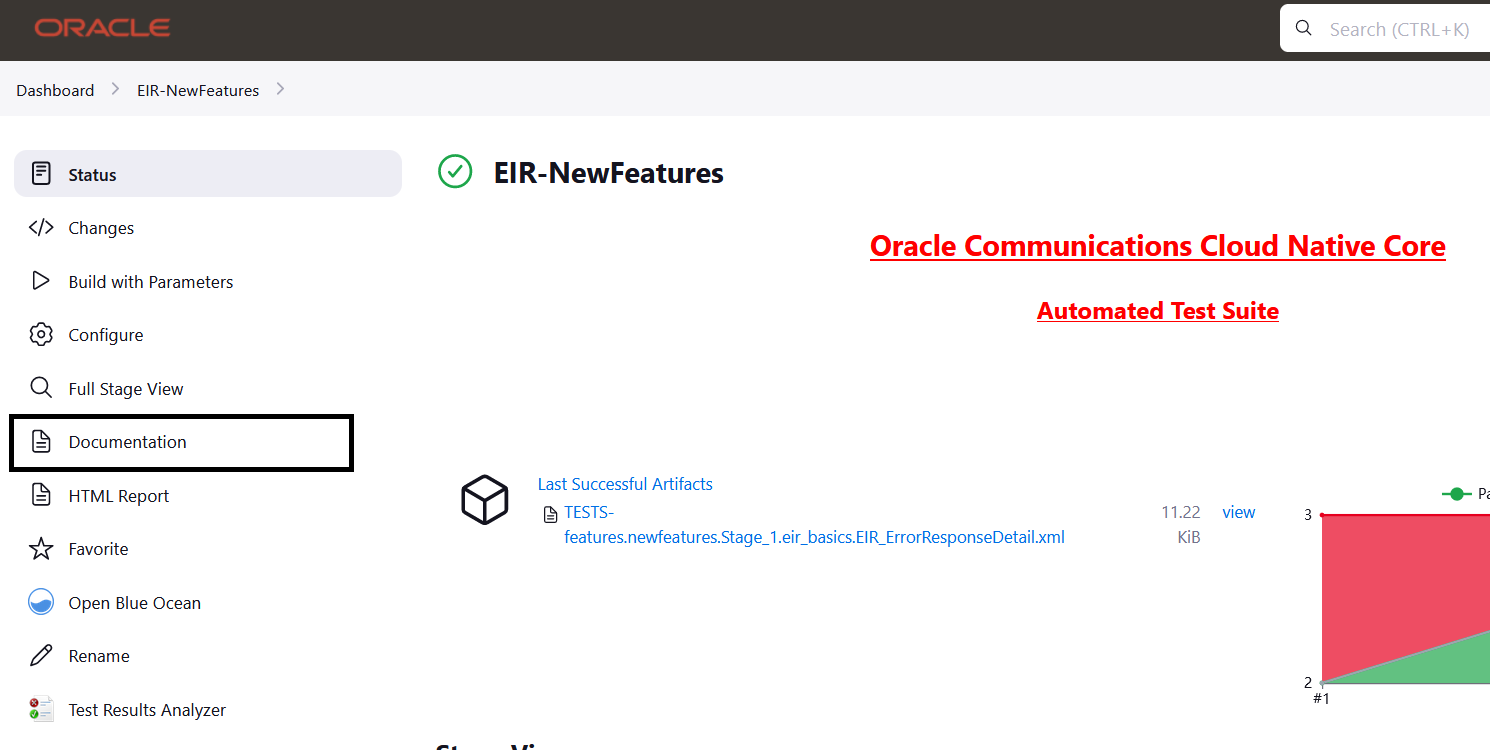This screenshot has width=1490, height=750.
Task: Click the EIR-NewFeatures page heading
Action: [609, 173]
